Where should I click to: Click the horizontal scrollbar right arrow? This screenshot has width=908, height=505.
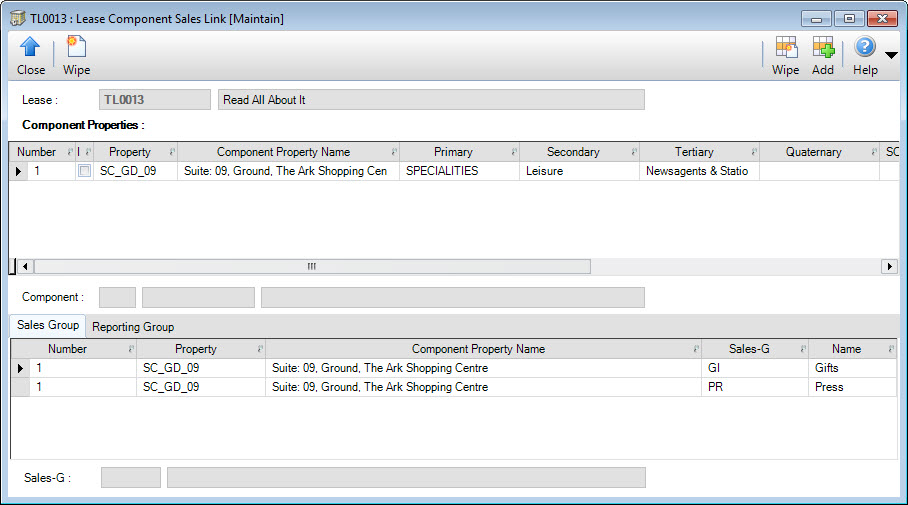point(889,266)
